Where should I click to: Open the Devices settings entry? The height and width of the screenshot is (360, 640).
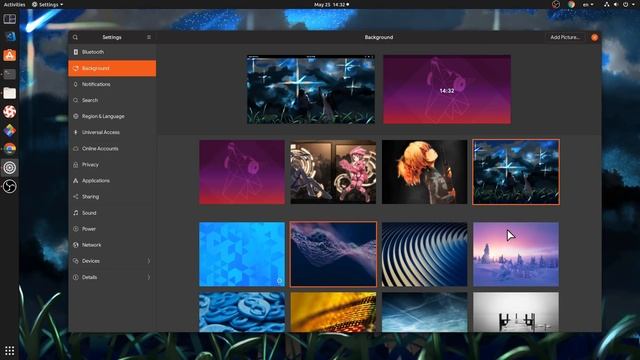pyautogui.click(x=112, y=261)
